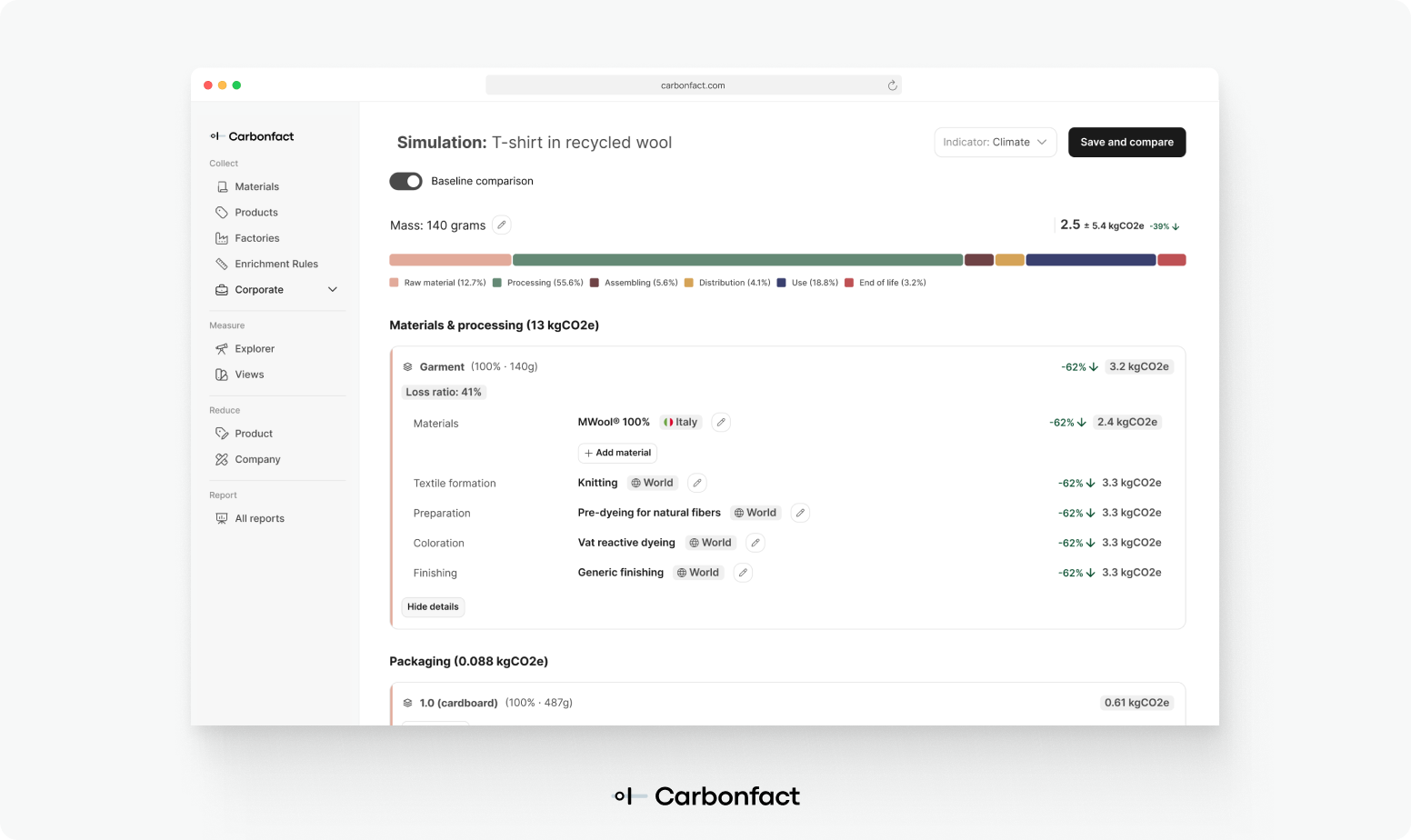Edit Knitting textile formation pencil icon

(x=697, y=483)
